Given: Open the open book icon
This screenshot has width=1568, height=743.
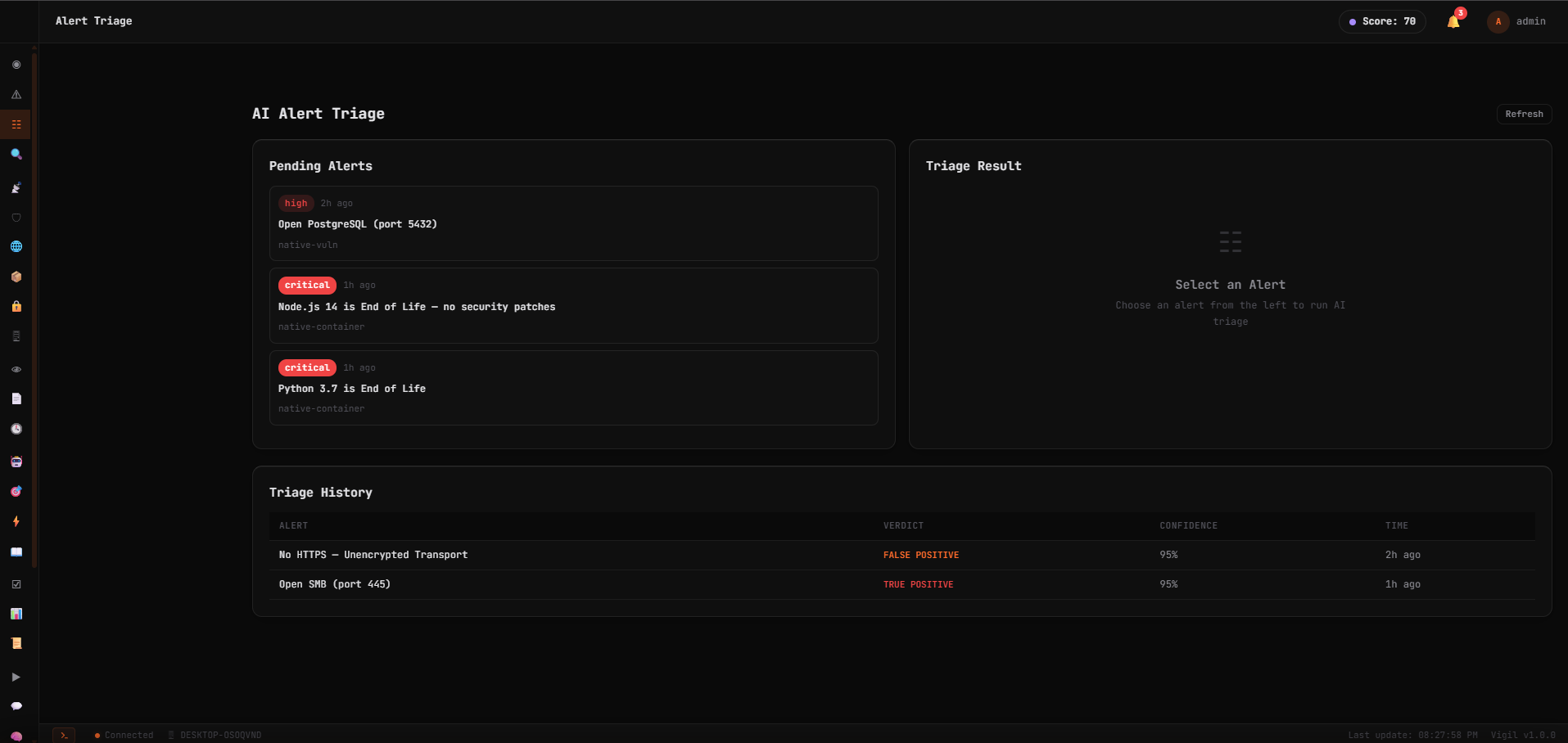Looking at the screenshot, I should (16, 552).
